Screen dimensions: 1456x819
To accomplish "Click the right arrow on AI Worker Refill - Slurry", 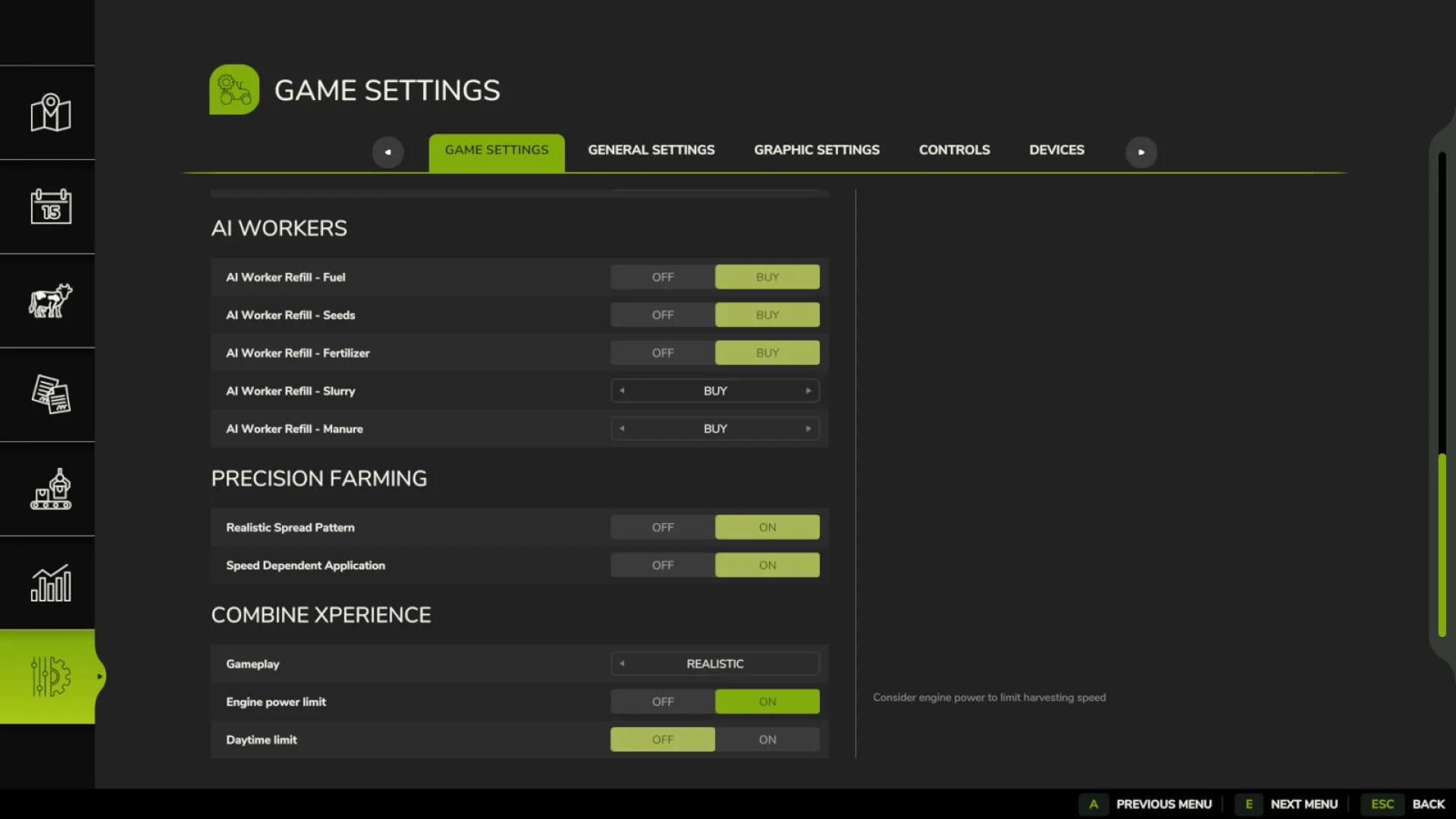I will 809,391.
